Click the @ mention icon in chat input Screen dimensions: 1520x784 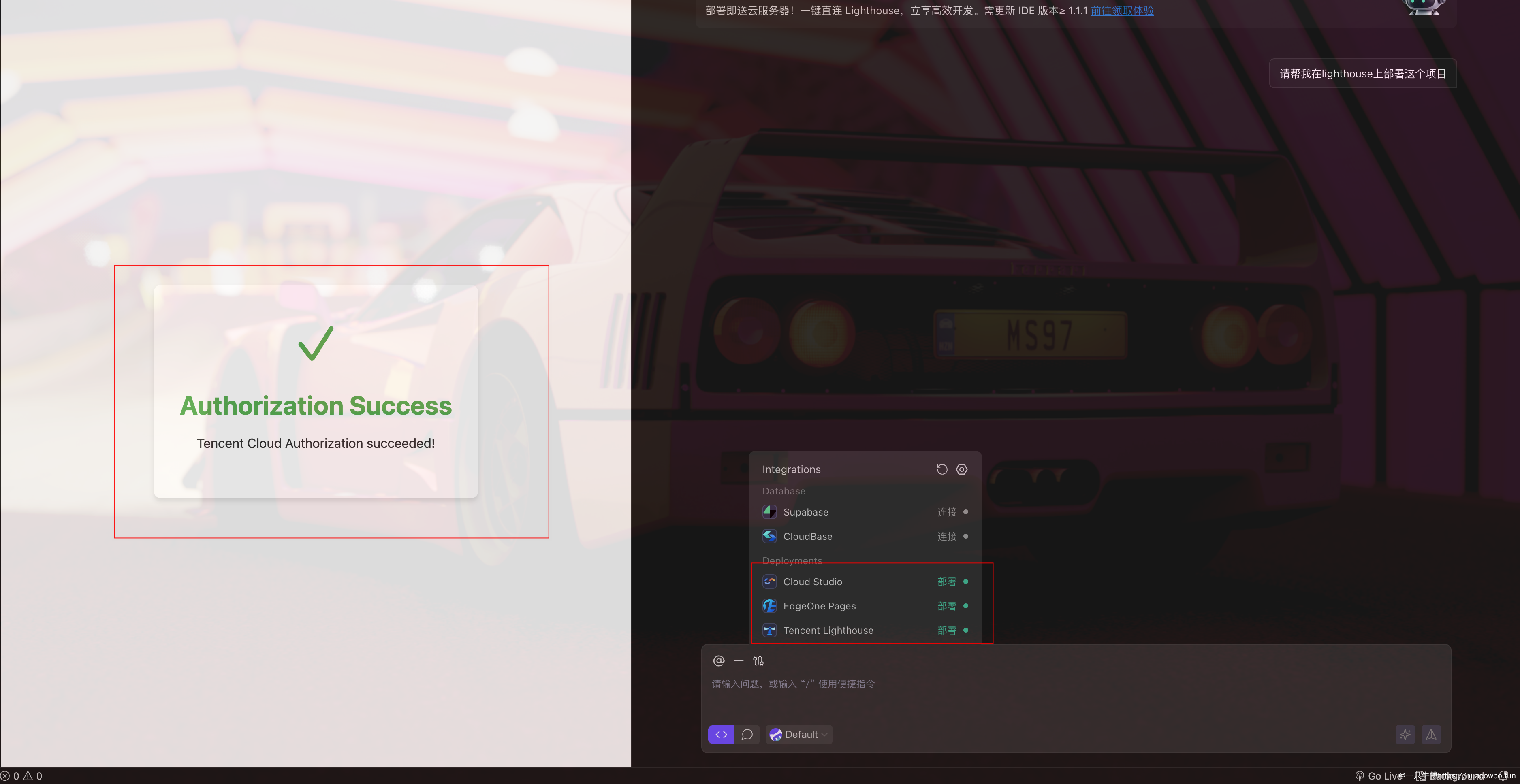click(x=719, y=661)
